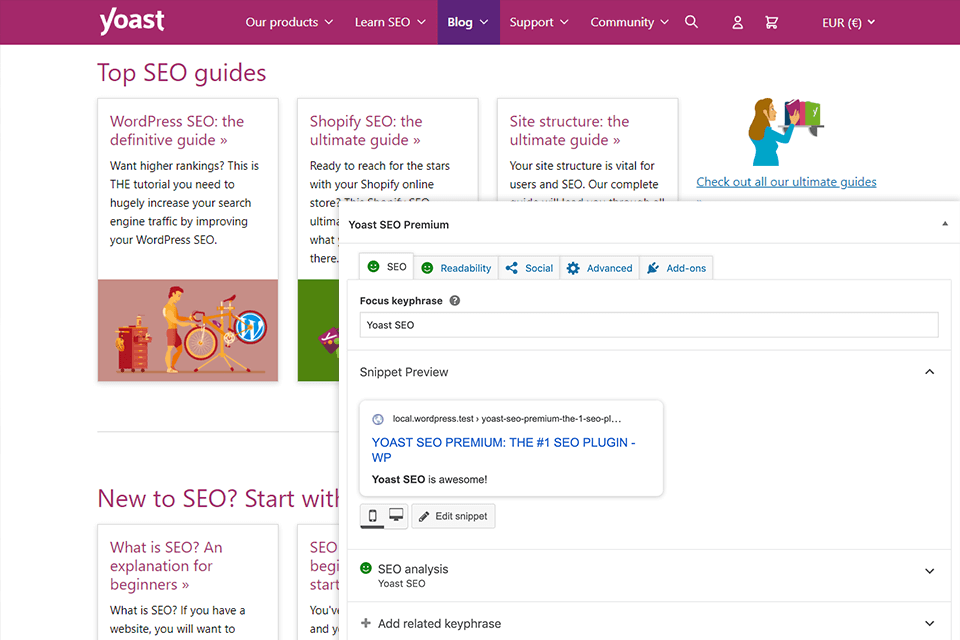Open Site structure: the ultimate guide link

click(569, 130)
